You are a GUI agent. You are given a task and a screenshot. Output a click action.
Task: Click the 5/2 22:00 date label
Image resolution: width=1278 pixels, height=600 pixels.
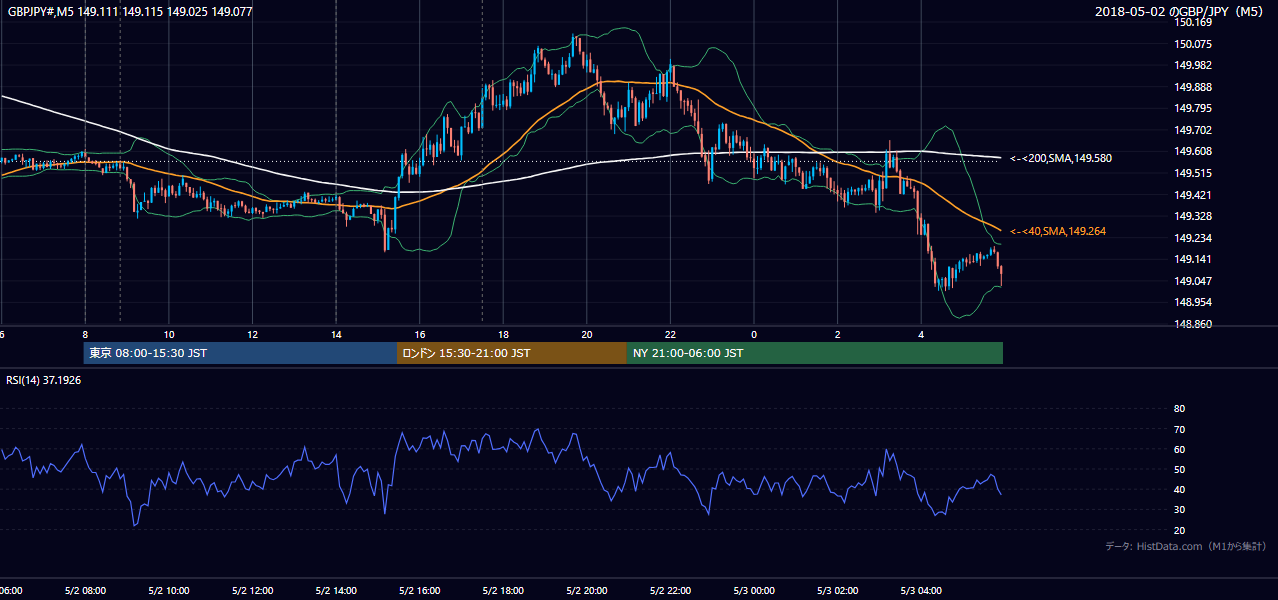coord(670,591)
